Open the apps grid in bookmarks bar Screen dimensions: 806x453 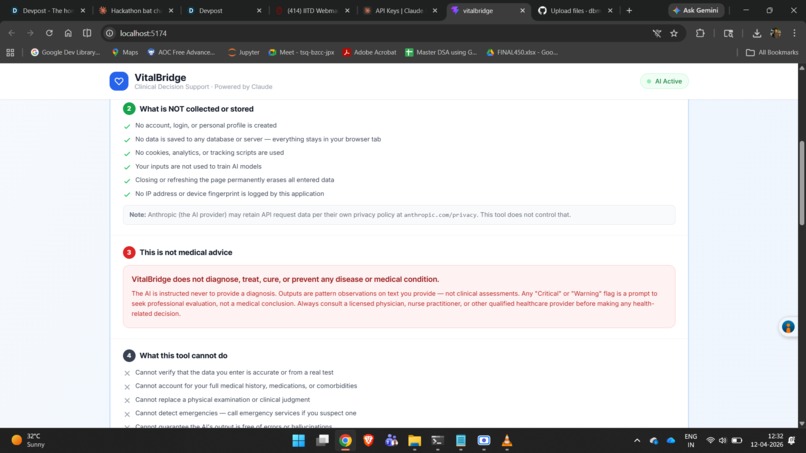[10, 52]
